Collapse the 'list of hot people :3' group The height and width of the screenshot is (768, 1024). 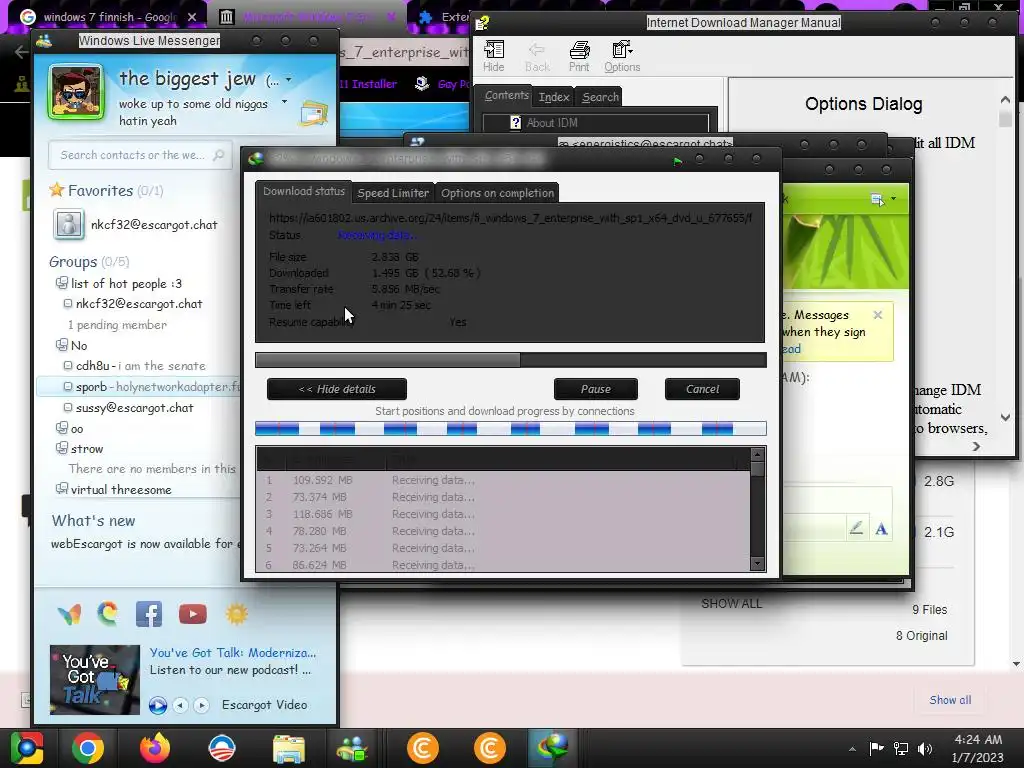point(61,283)
